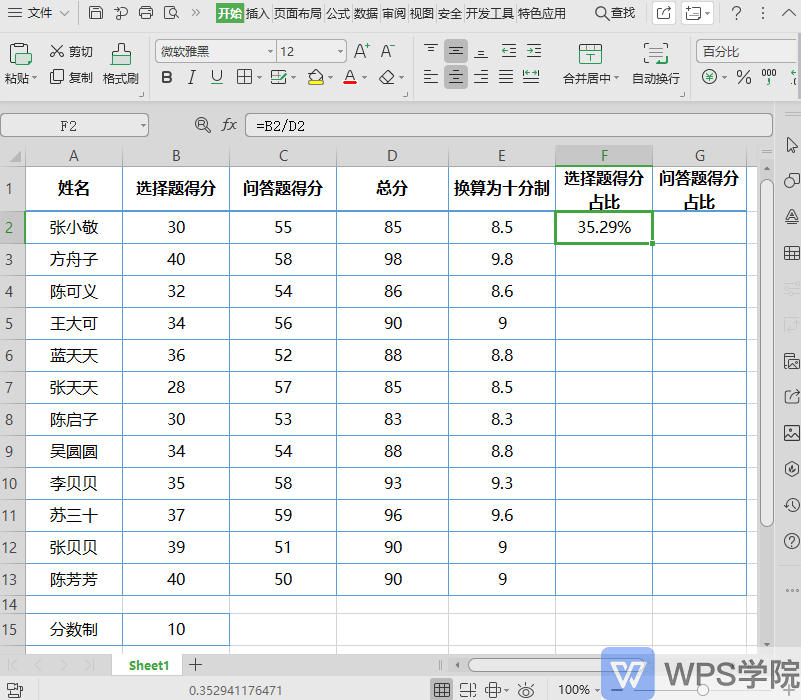Toggle bold formatting
The height and width of the screenshot is (700, 801).
pos(166,77)
